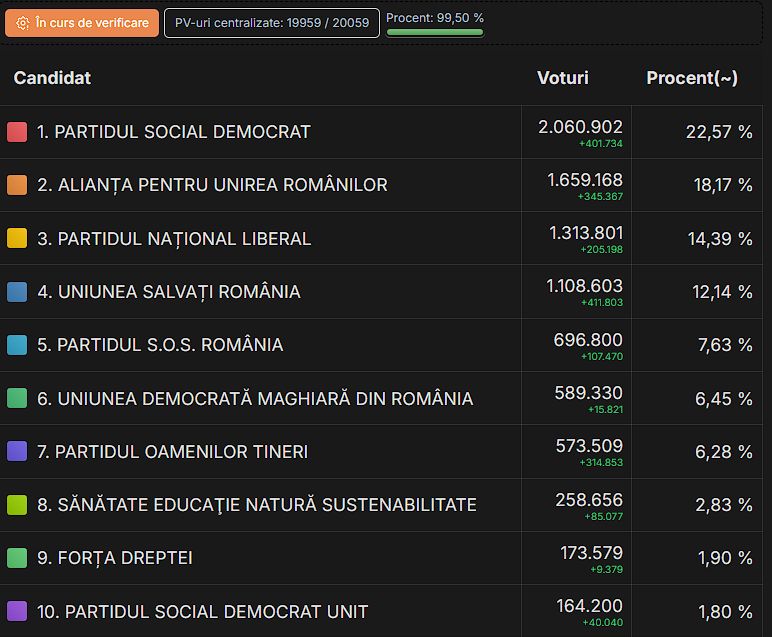Select '7. PARTIDUL OAMENILOR TINERI' row name
The width and height of the screenshot is (772, 637).
(x=172, y=451)
